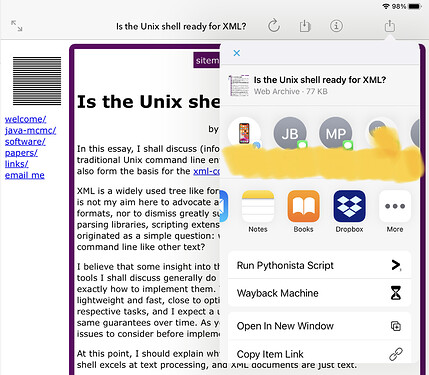Open More apps in the share sheet

click(x=395, y=211)
